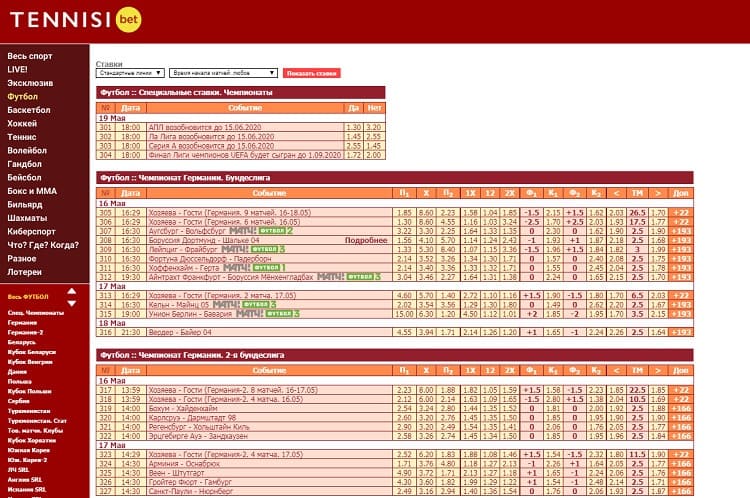This screenshot has height=498, width=750.
Task: Click Подробнее in Боруссия Дортмунд row
Action: point(366,240)
